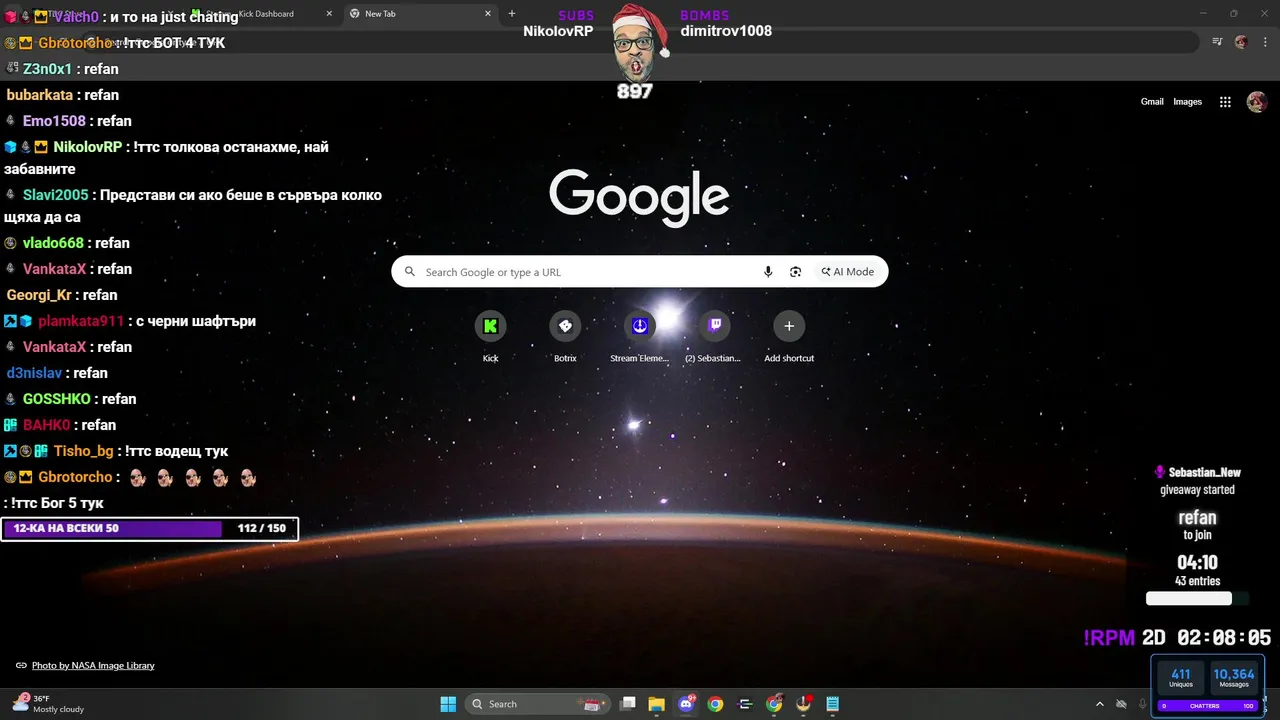The width and height of the screenshot is (1280, 720).
Task: Show hidden tray icons chevron
Action: tap(1100, 704)
